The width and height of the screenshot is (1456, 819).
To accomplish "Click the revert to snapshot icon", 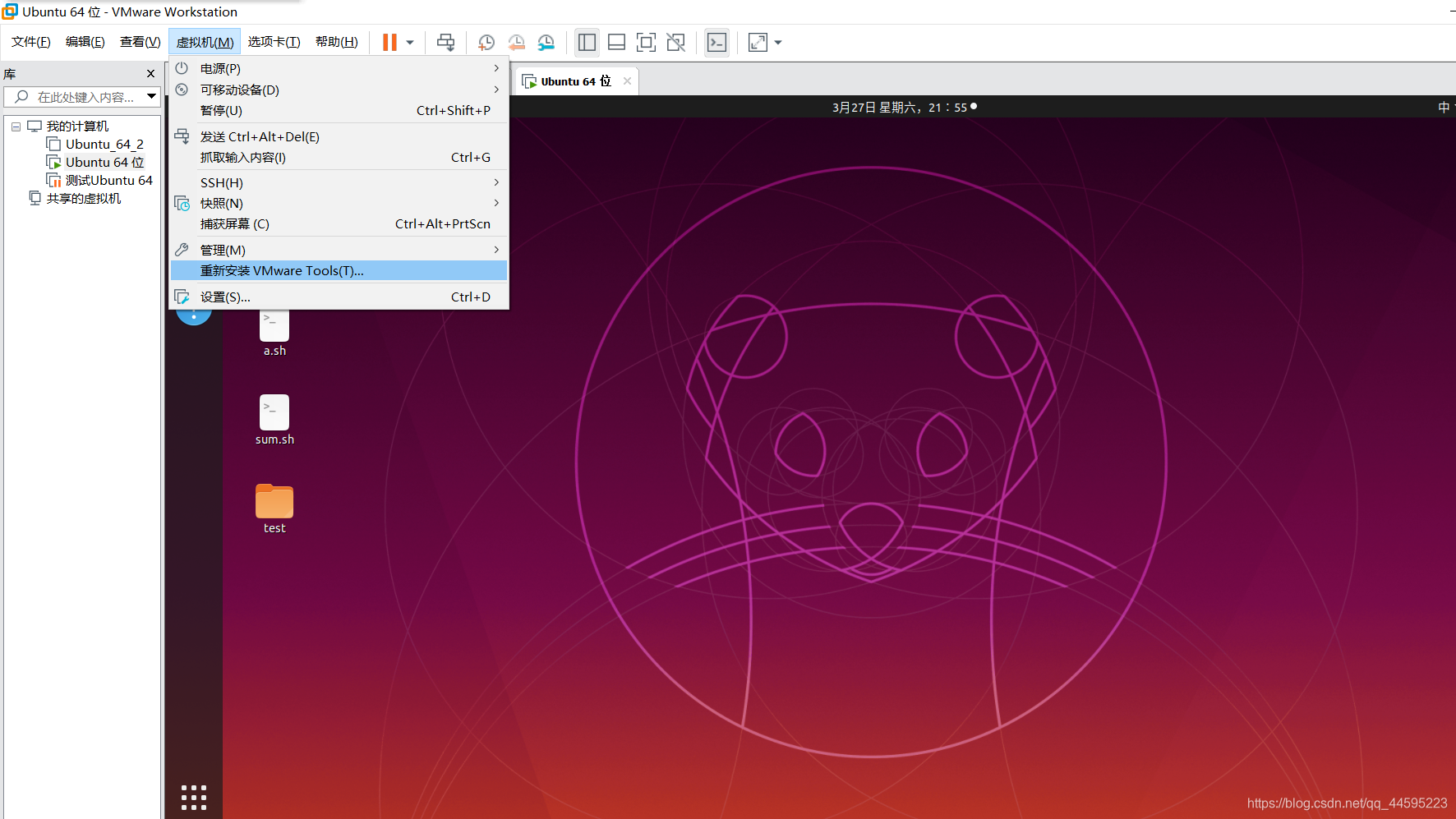I will click(x=516, y=42).
